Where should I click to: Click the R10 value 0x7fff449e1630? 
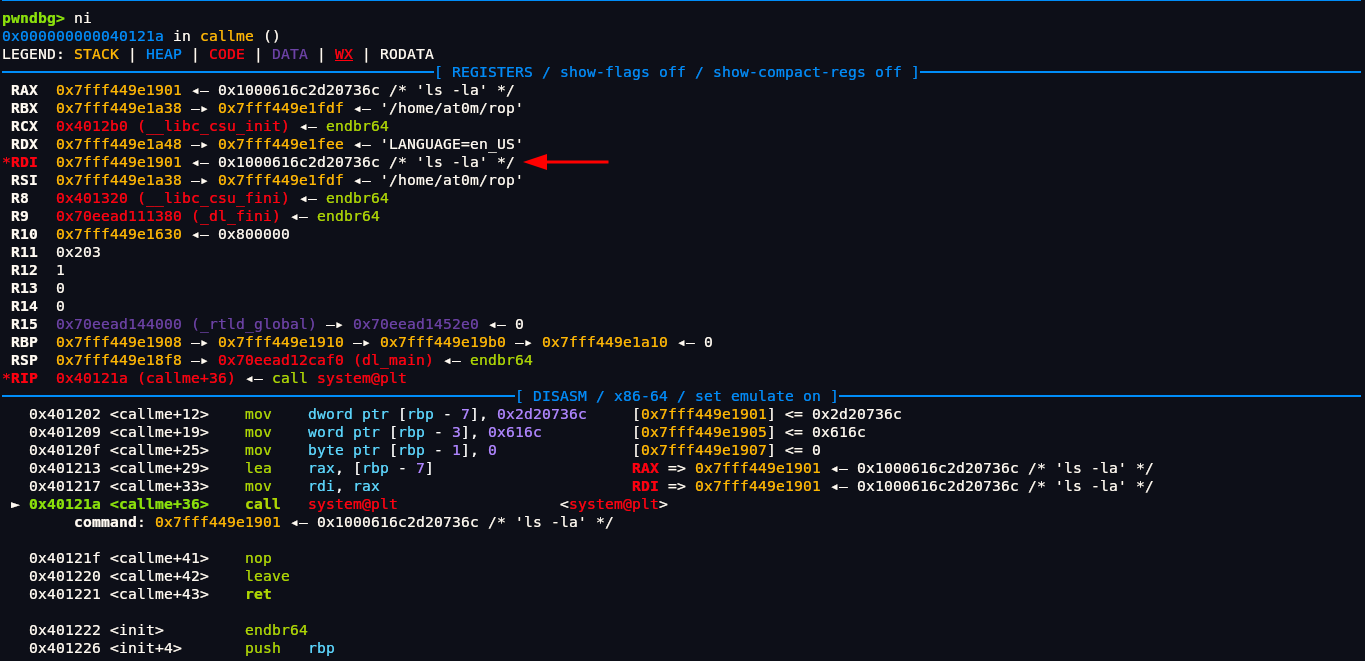pyautogui.click(x=119, y=234)
